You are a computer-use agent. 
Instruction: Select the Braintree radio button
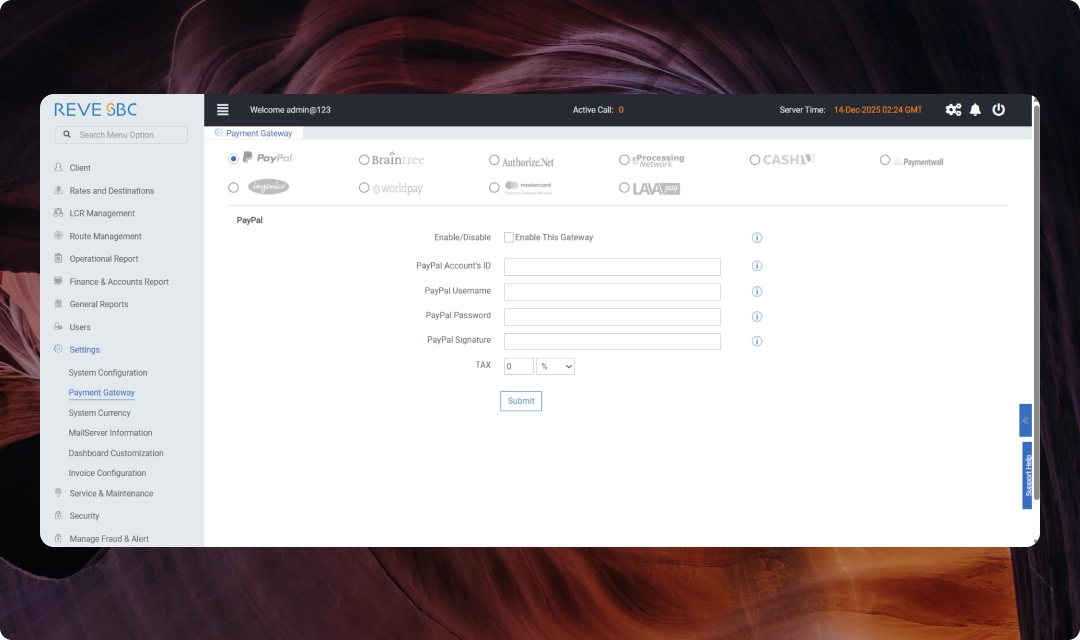[x=364, y=160]
